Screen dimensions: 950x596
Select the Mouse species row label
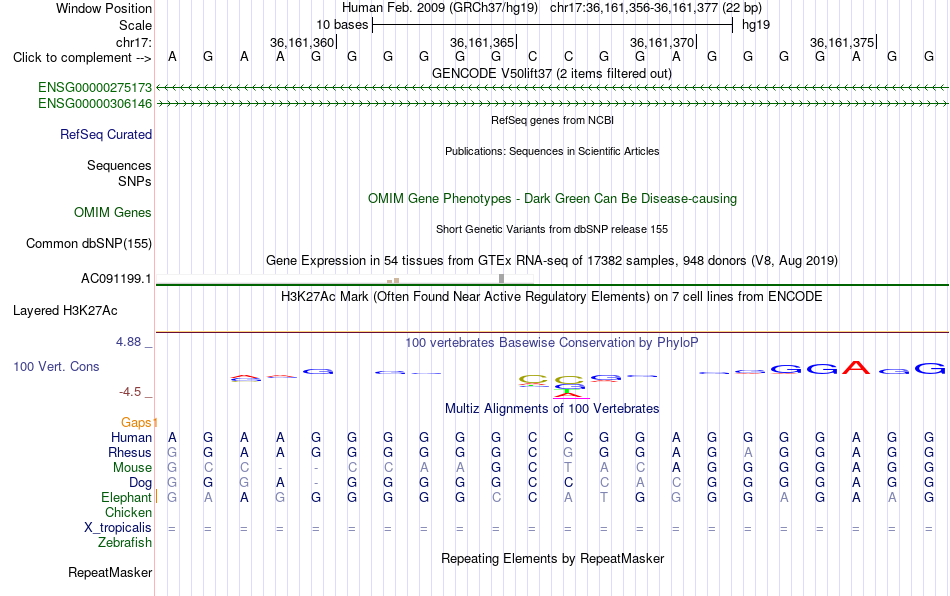[132, 468]
